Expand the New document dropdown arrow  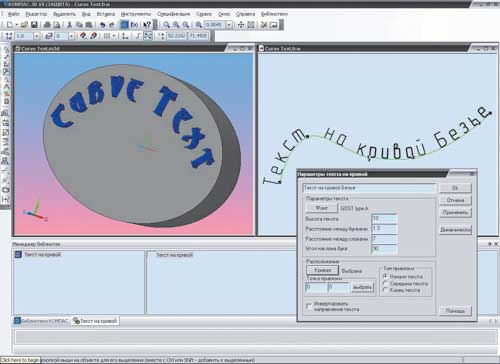coord(16,25)
